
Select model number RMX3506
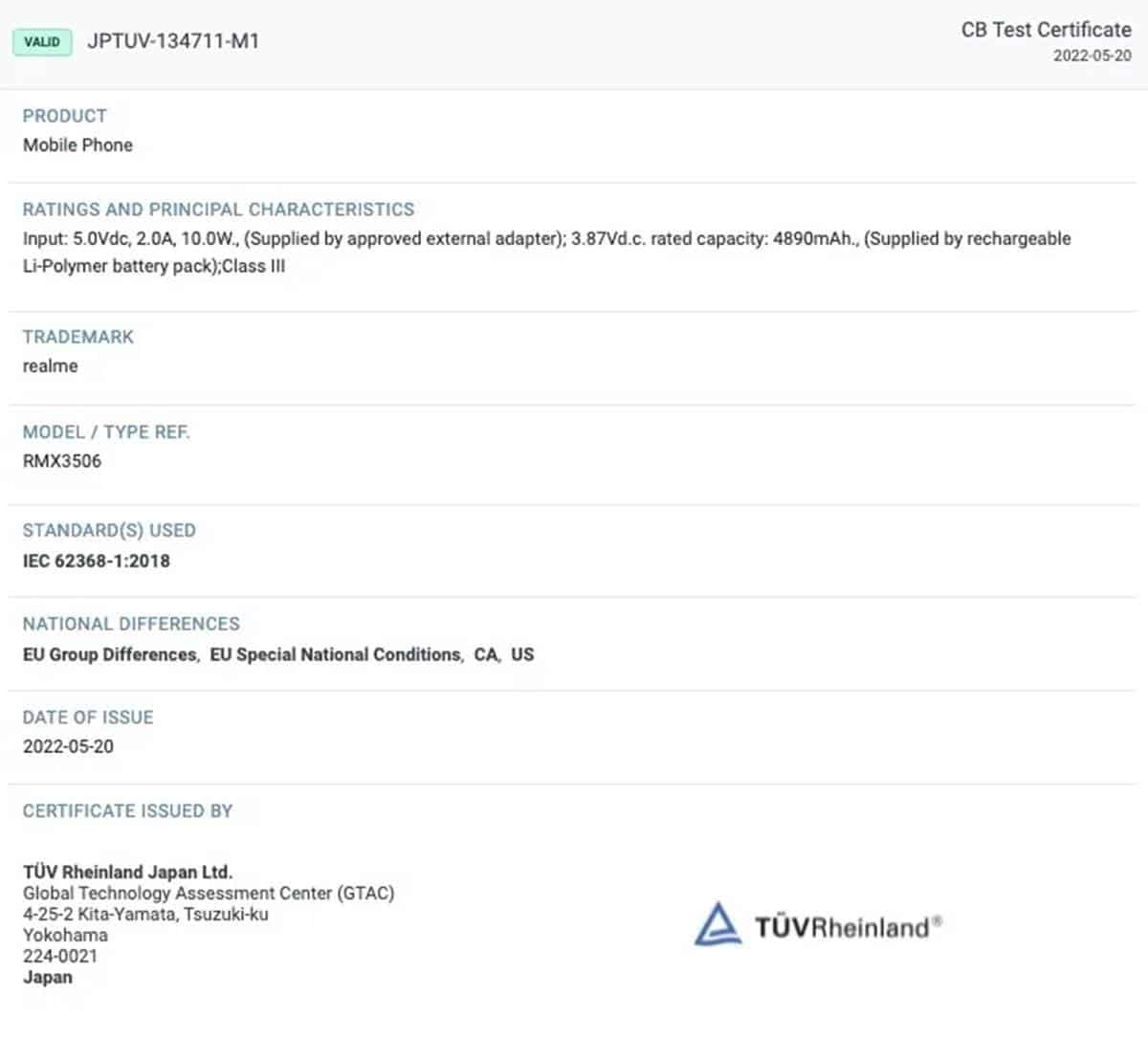pos(62,461)
